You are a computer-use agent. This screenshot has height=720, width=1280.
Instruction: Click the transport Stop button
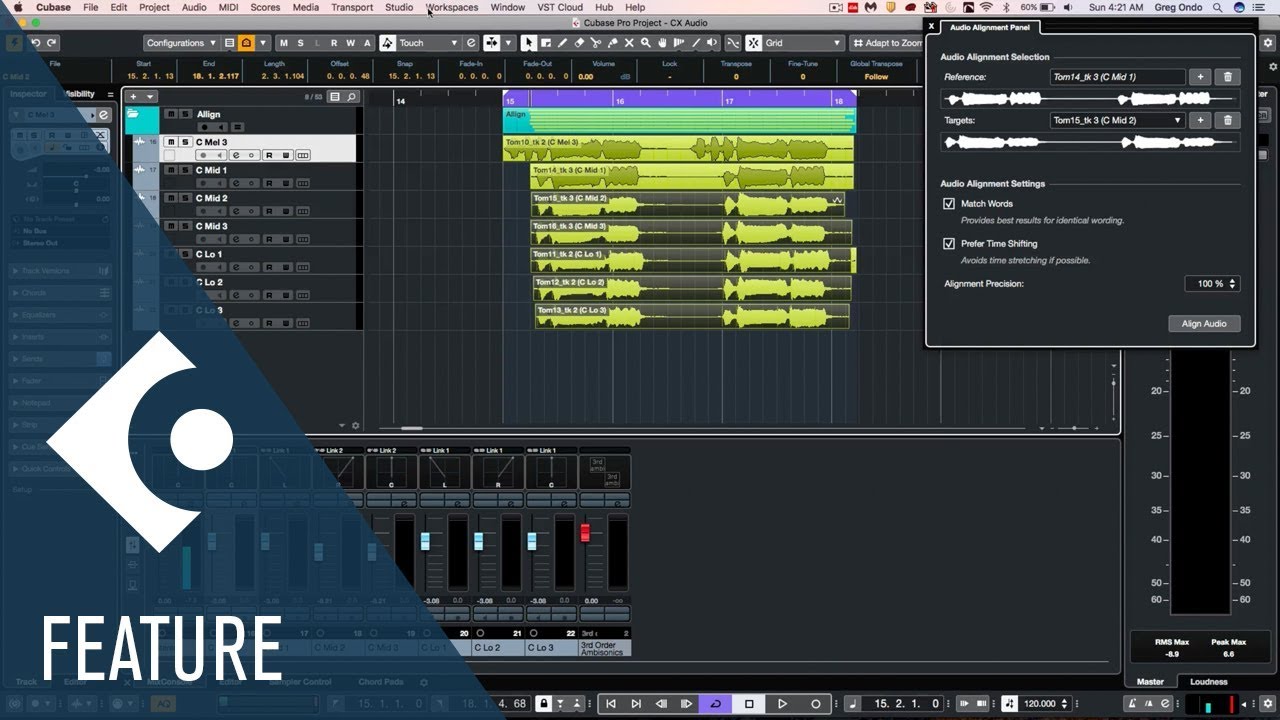[749, 704]
